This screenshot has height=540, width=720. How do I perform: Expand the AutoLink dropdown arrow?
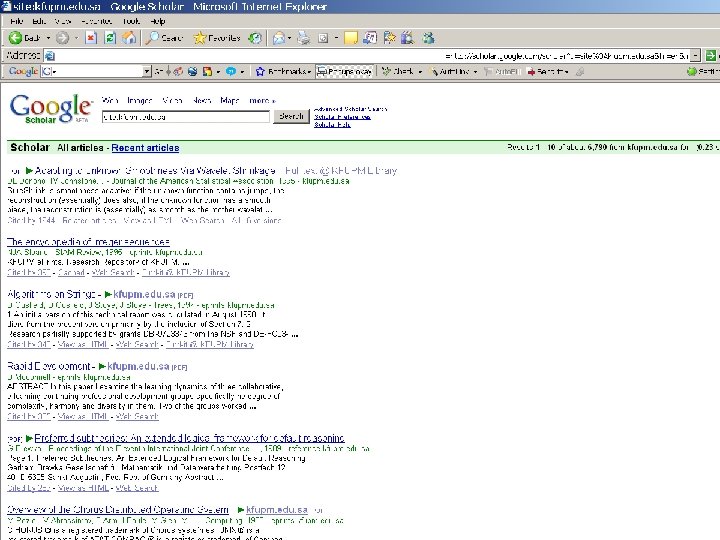coord(475,72)
